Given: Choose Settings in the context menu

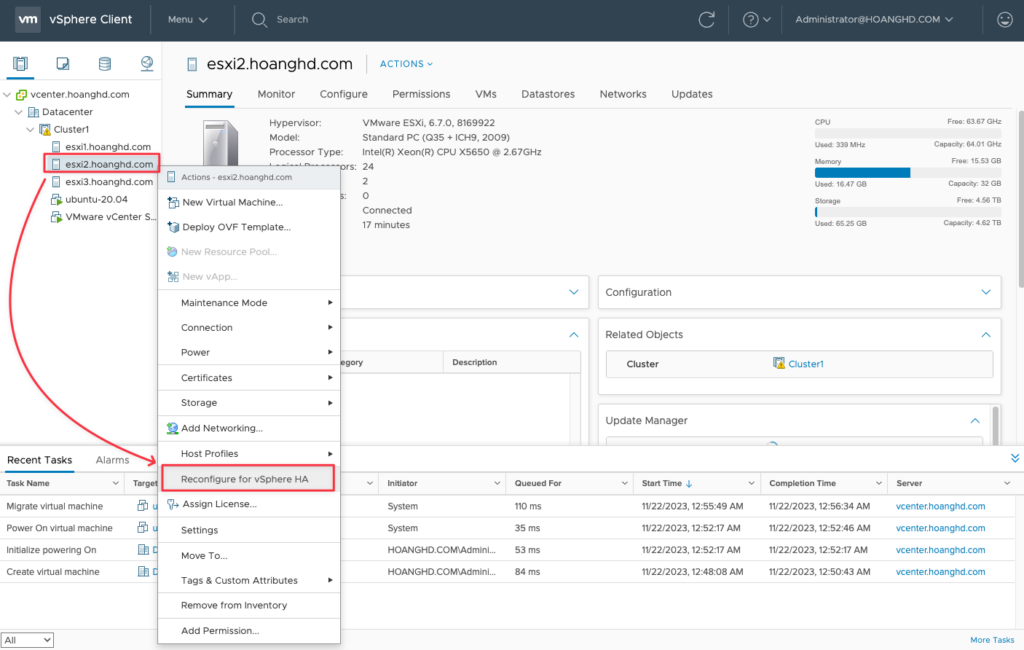Looking at the screenshot, I should [249, 530].
